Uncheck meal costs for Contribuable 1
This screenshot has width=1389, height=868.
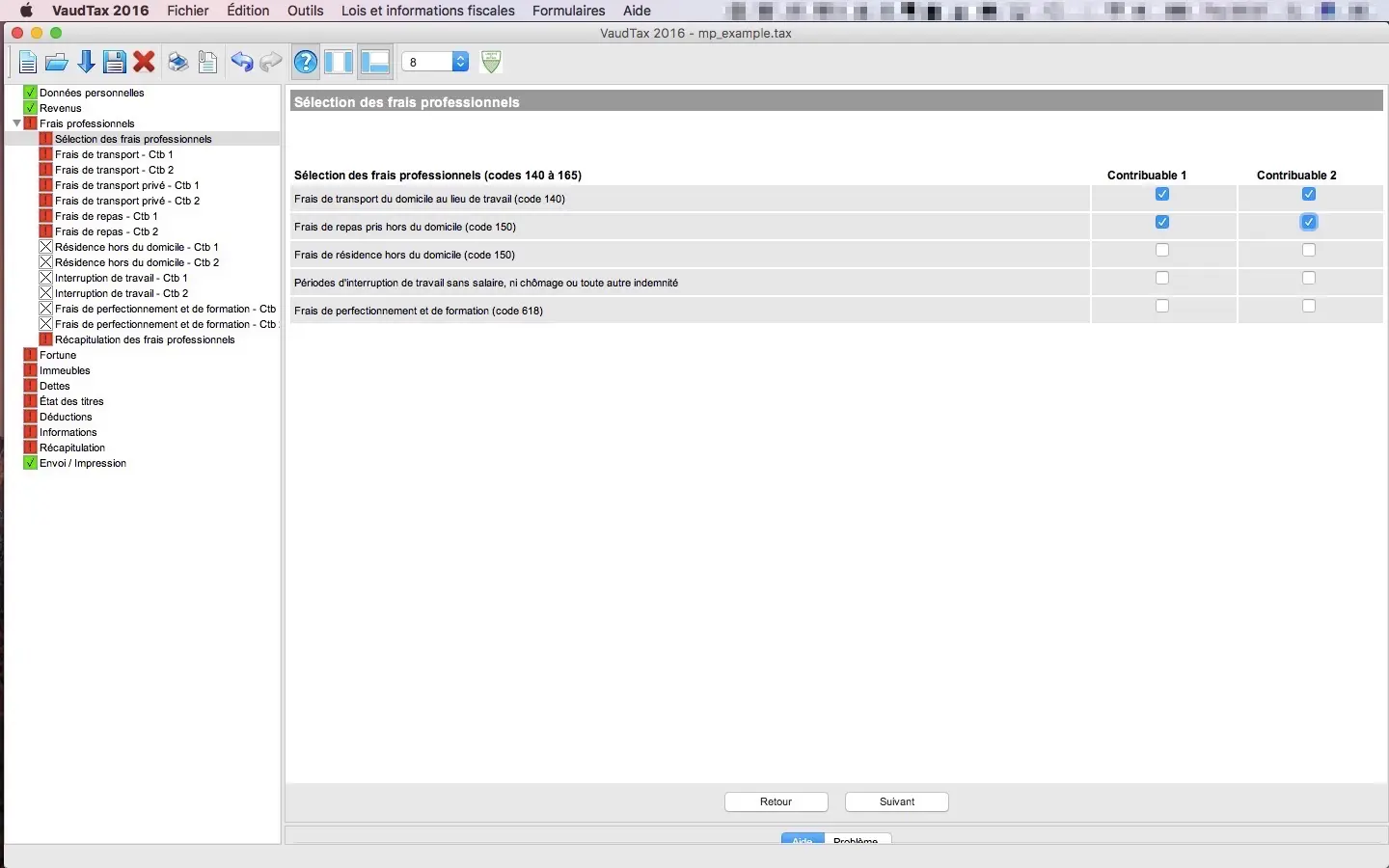pos(1162,222)
